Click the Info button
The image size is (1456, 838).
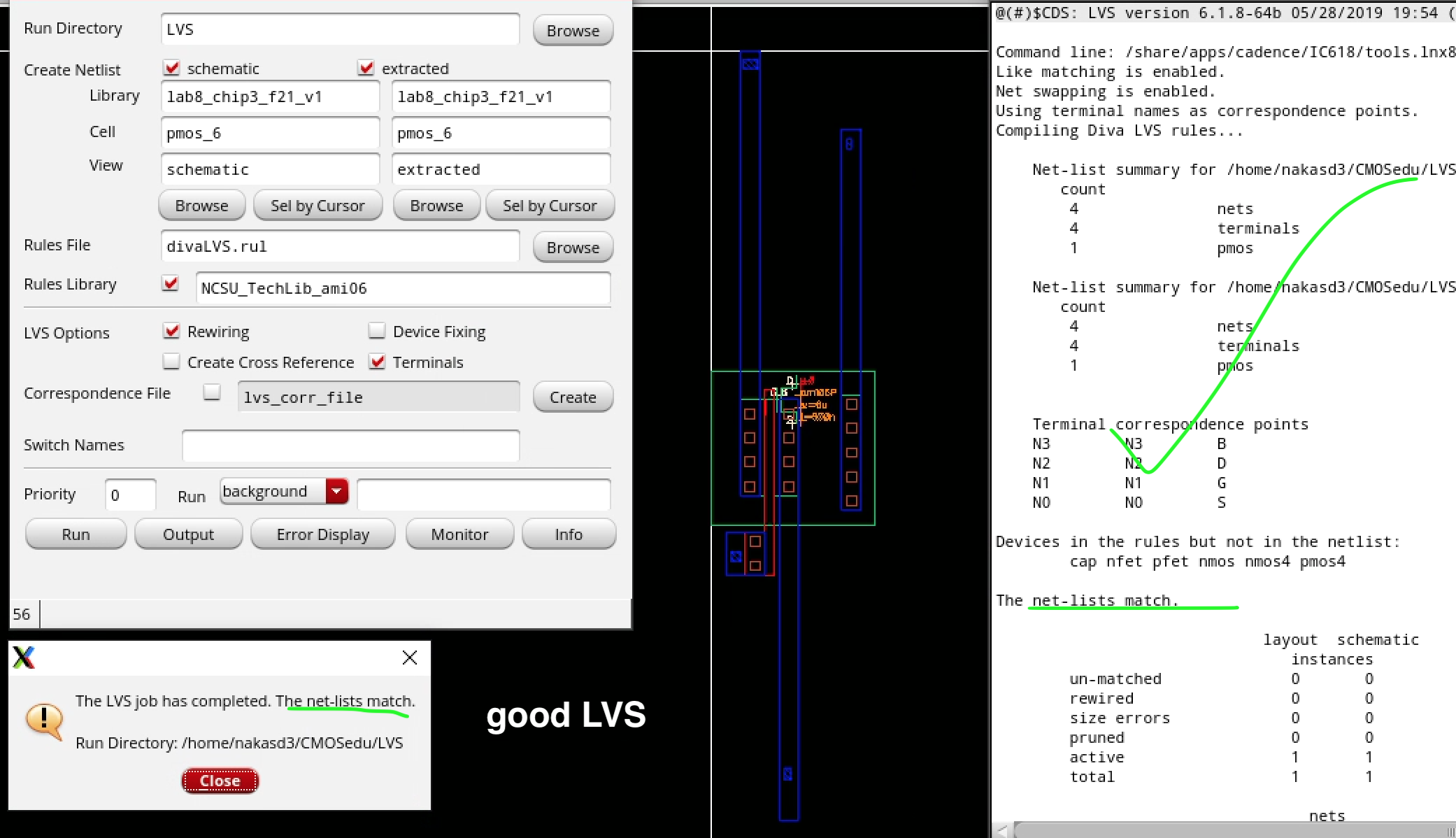(569, 534)
